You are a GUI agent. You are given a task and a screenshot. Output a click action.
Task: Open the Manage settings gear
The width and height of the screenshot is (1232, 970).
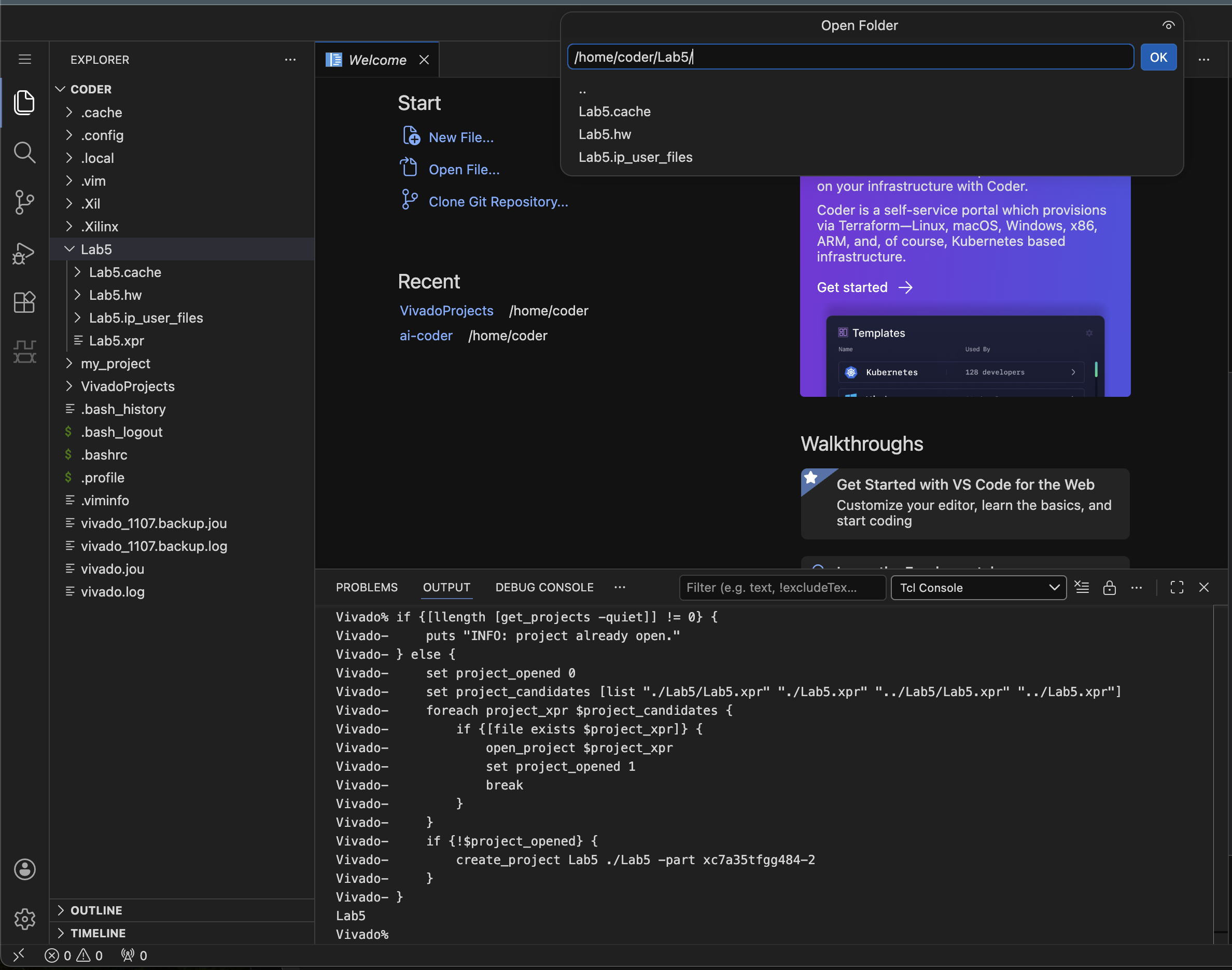click(x=24, y=920)
